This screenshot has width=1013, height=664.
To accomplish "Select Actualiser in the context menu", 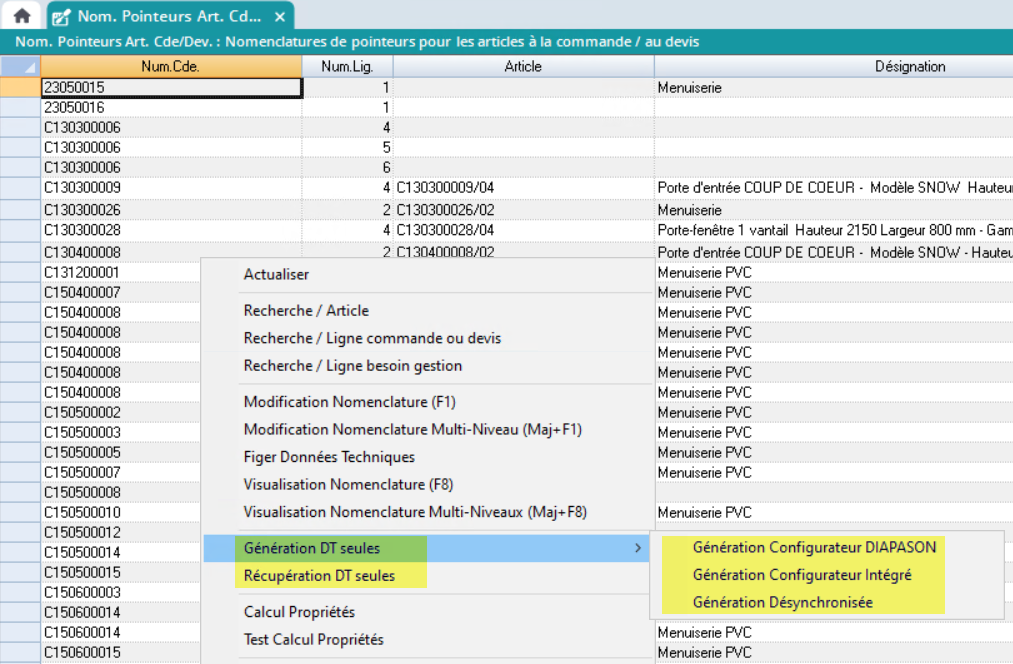I will point(276,274).
